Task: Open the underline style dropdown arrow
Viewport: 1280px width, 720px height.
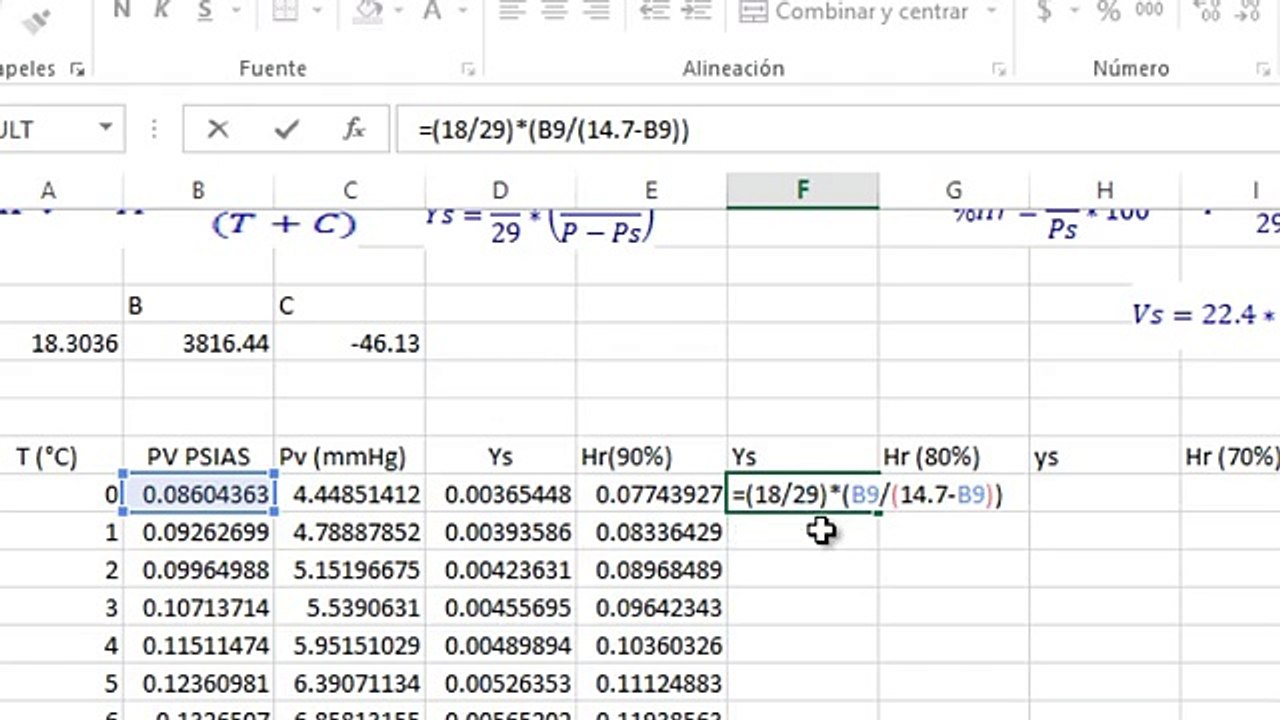Action: click(x=236, y=12)
